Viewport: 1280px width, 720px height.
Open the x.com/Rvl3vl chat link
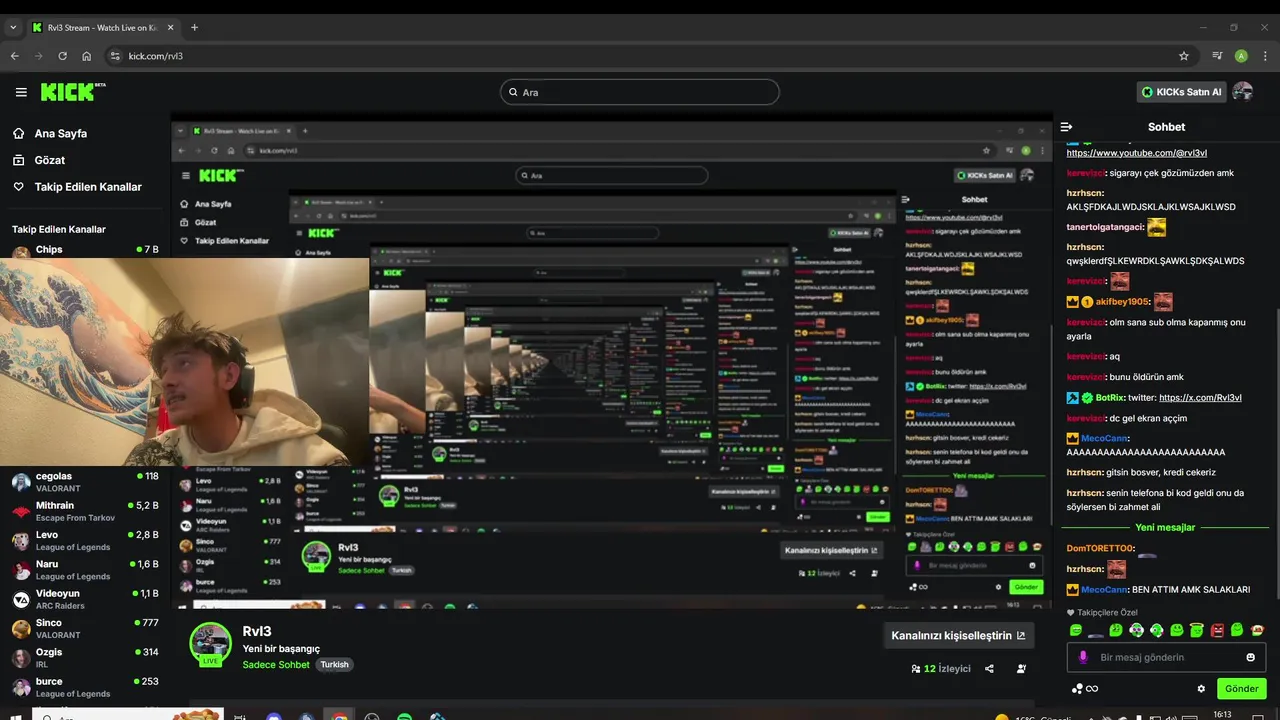pos(1200,398)
